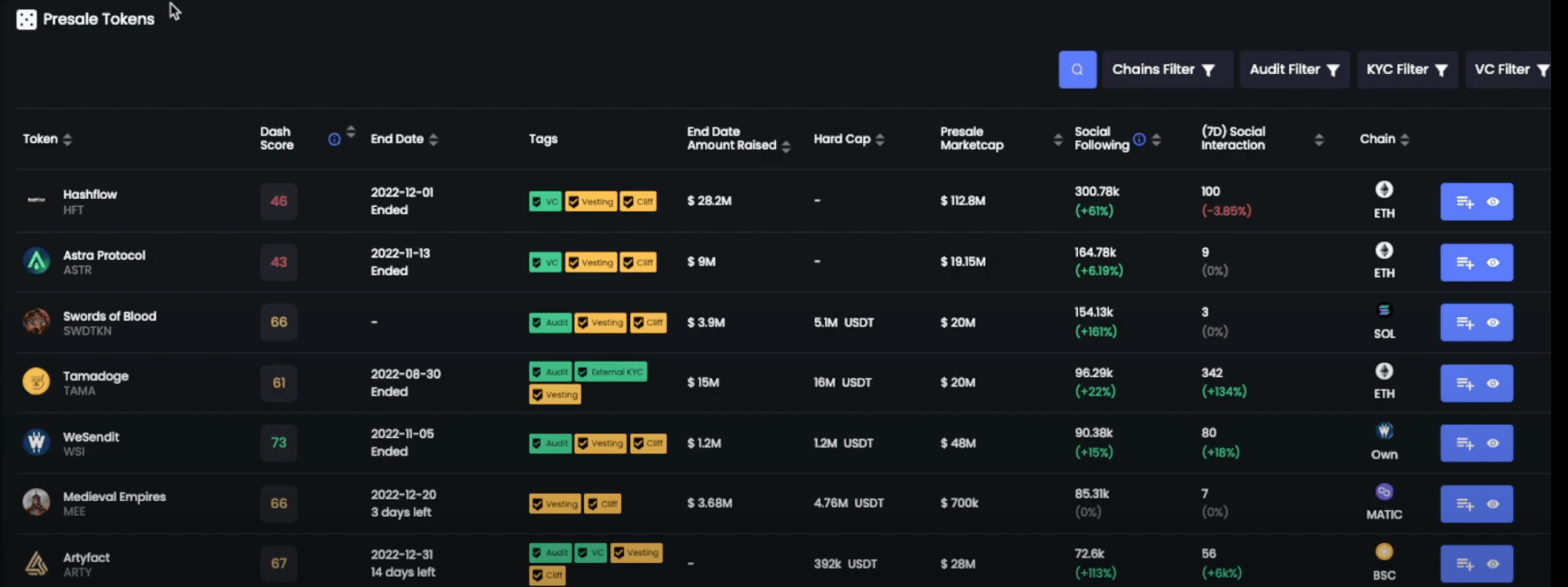This screenshot has height=587, width=1568.
Task: Click Dash Score info icon
Action: pyautogui.click(x=334, y=139)
